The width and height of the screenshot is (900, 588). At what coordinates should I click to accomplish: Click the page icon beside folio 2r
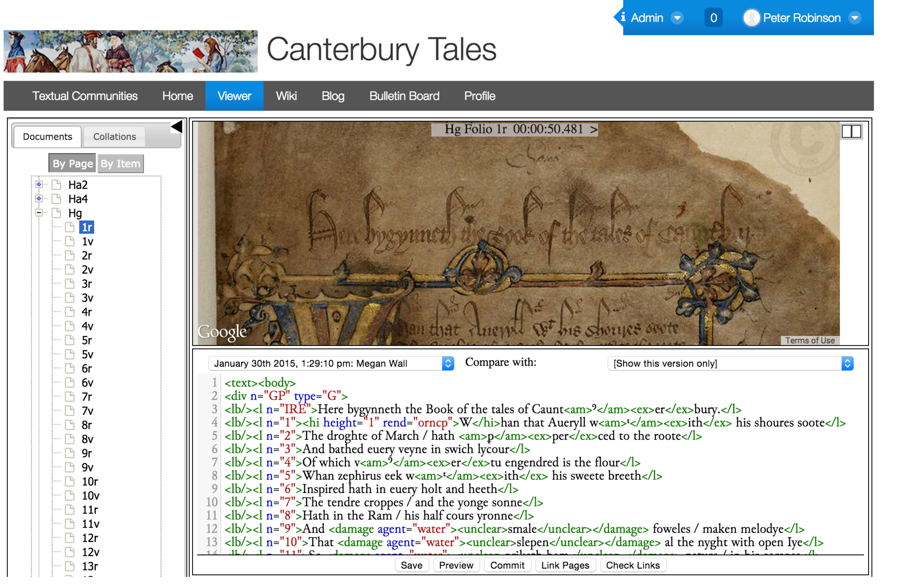point(69,256)
